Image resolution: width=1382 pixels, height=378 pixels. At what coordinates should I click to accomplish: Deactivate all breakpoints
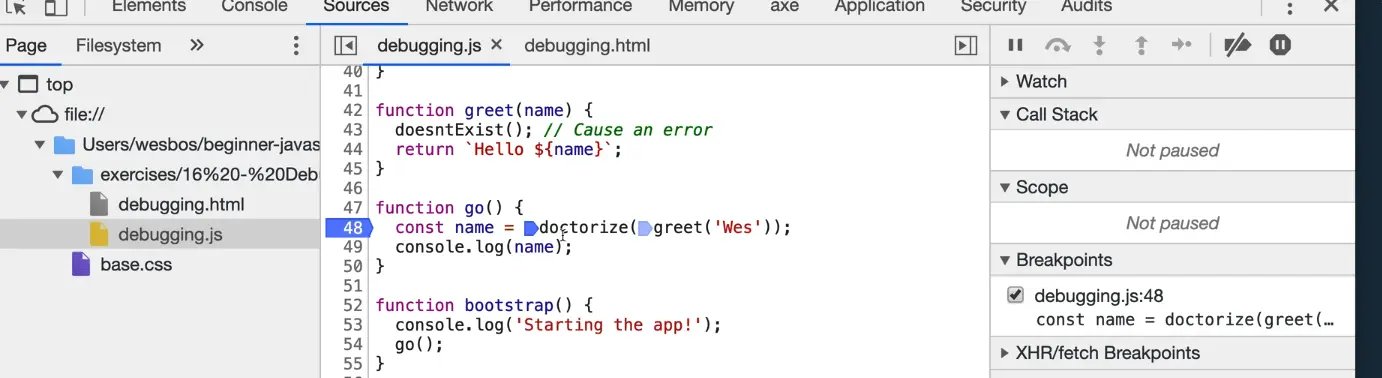(1238, 45)
